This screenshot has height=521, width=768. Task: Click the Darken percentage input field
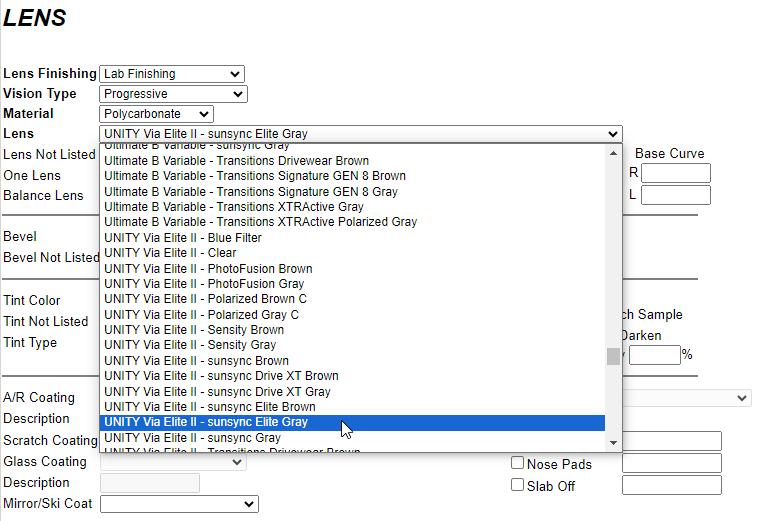[654, 355]
